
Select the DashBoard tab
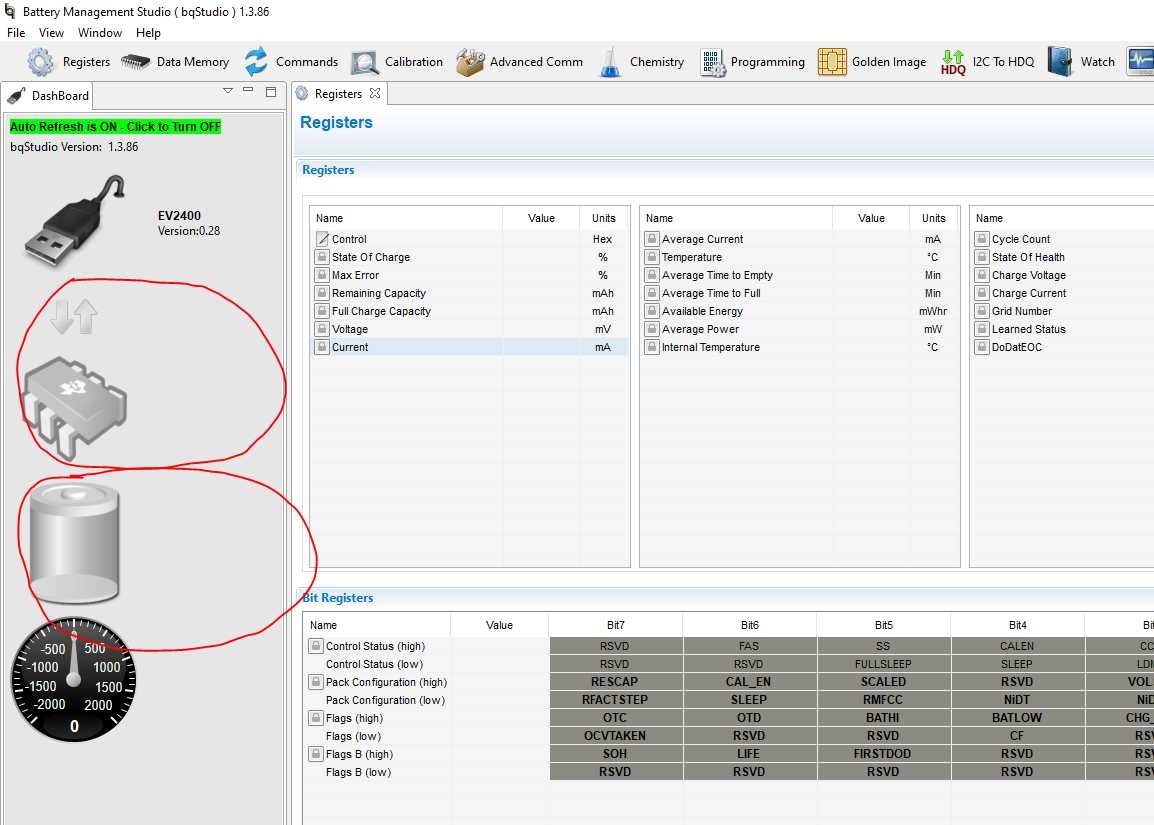point(48,96)
